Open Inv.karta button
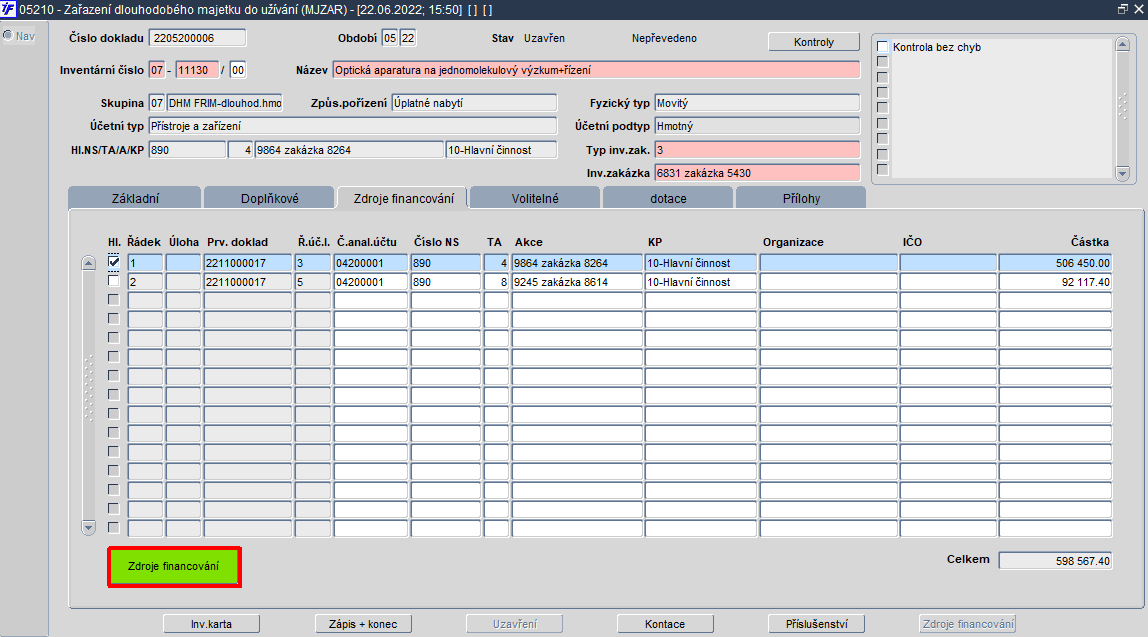Viewport: 1148px width, 637px height. pos(211,624)
